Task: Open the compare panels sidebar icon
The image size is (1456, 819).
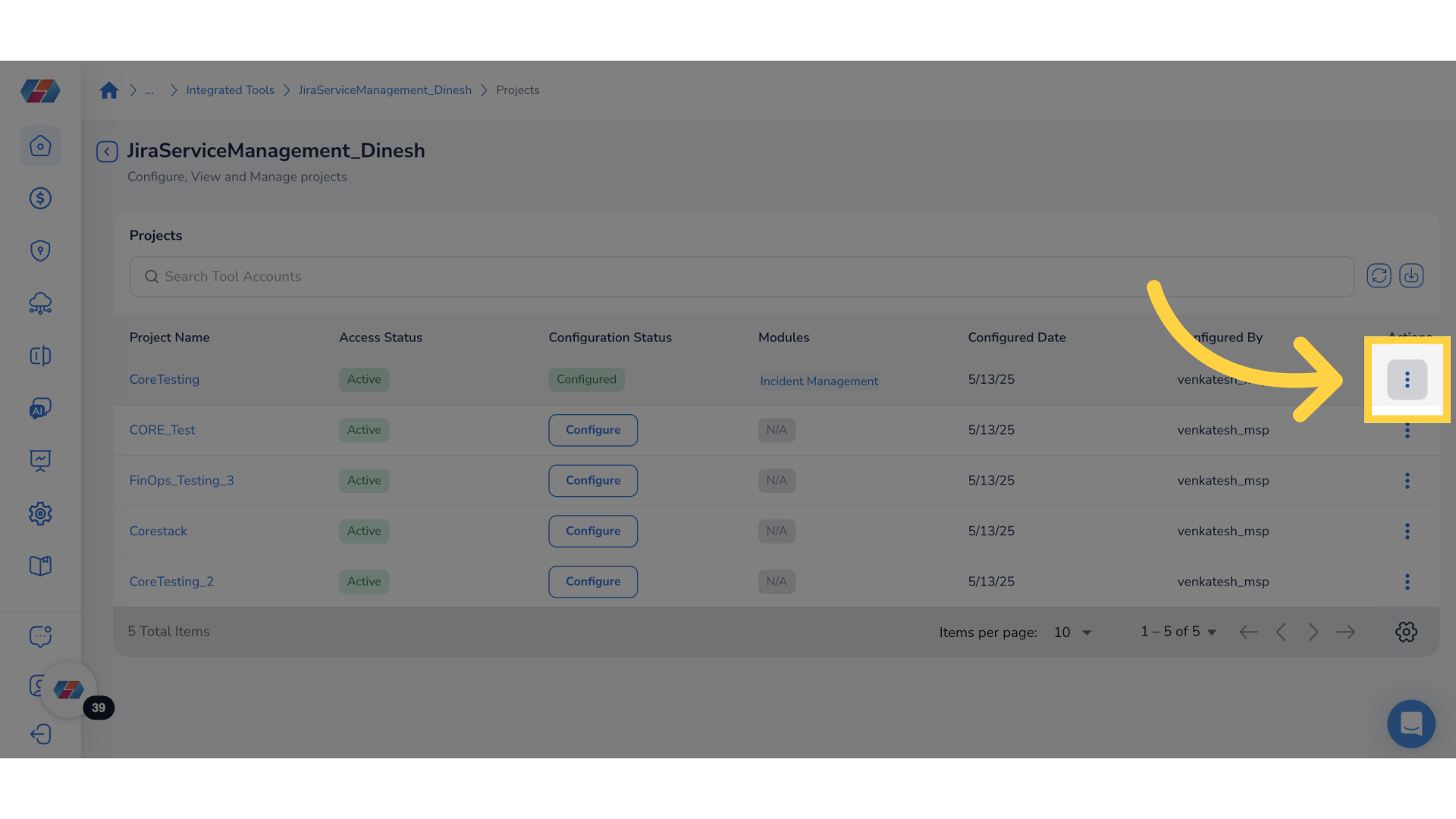Action: [x=40, y=356]
